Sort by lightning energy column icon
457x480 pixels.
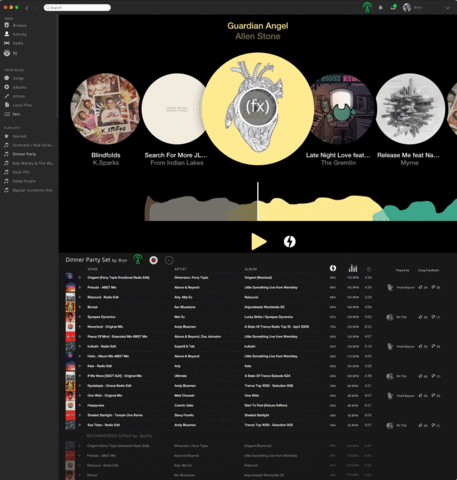click(333, 268)
